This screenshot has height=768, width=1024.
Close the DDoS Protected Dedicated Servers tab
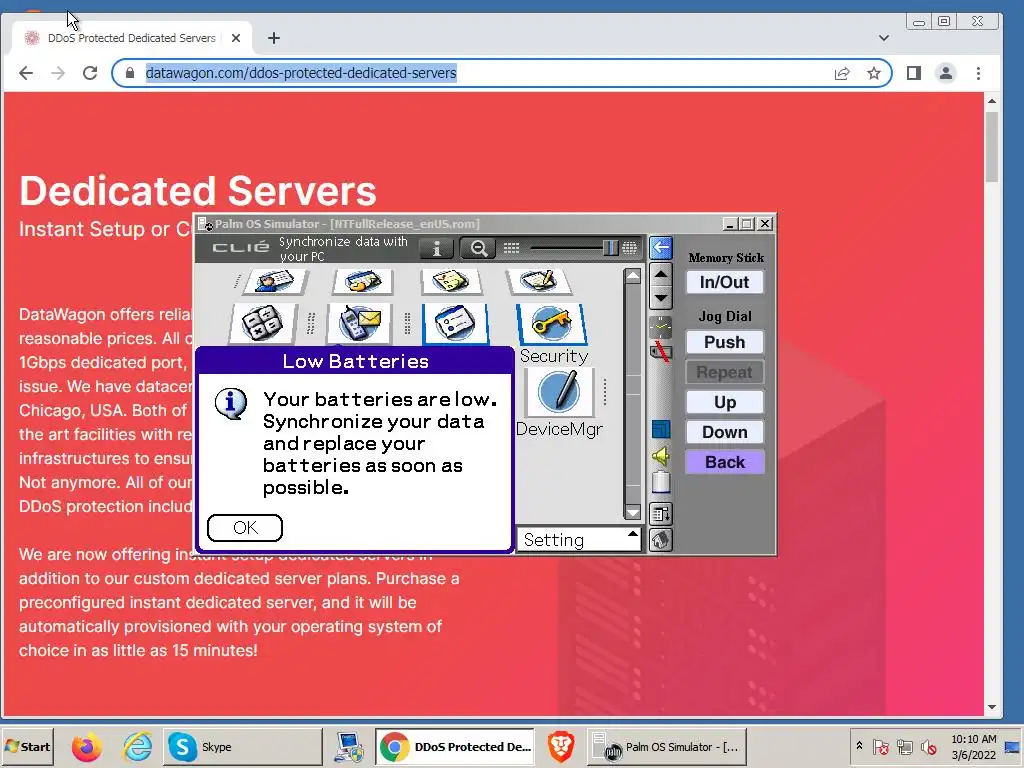(x=236, y=38)
